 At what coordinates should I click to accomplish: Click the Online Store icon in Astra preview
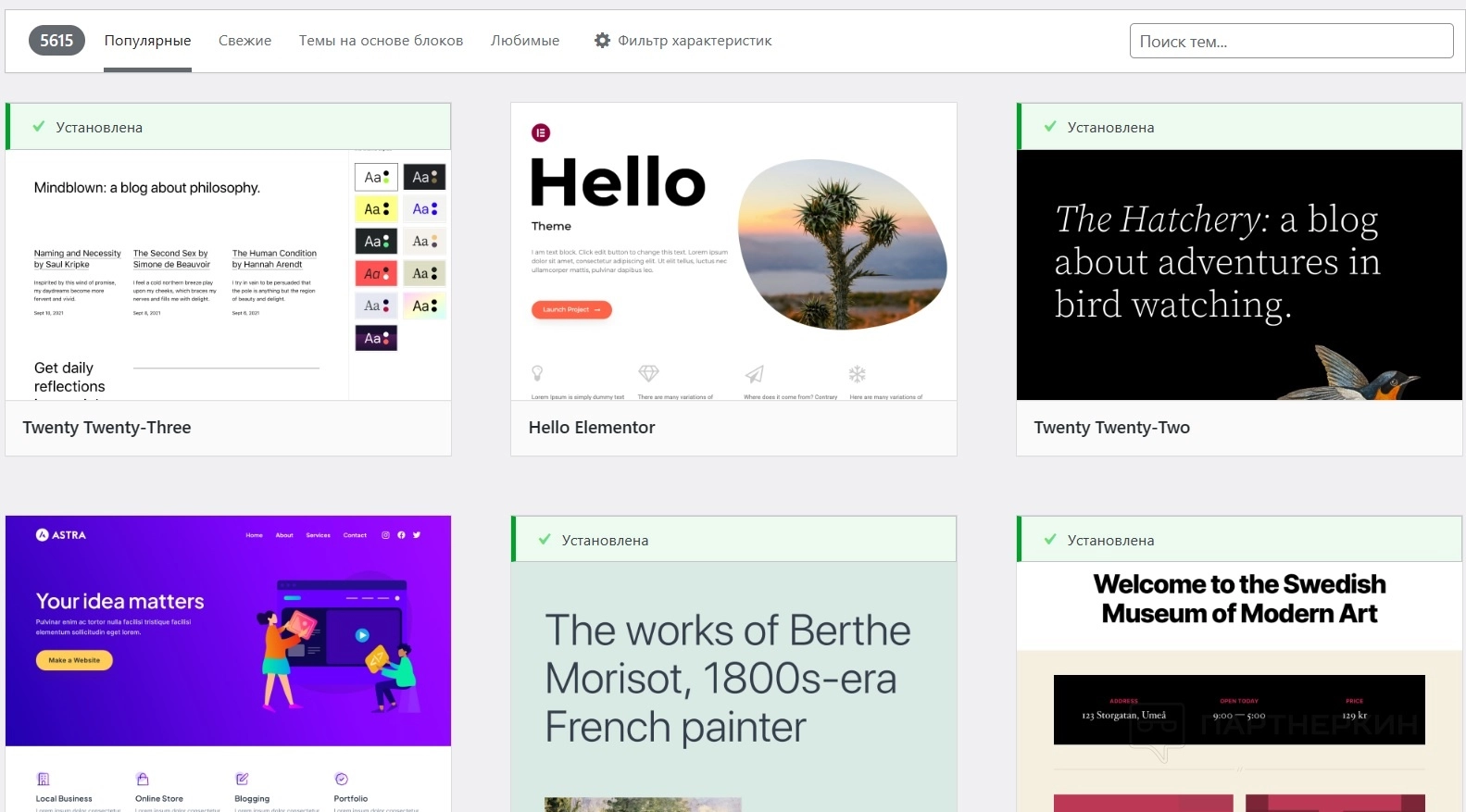[143, 779]
